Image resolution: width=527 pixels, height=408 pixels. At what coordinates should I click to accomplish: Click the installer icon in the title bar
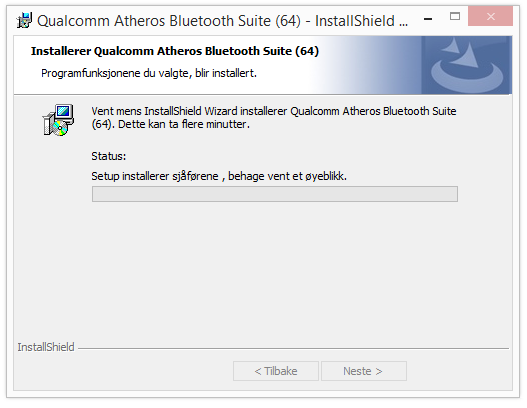pos(25,20)
